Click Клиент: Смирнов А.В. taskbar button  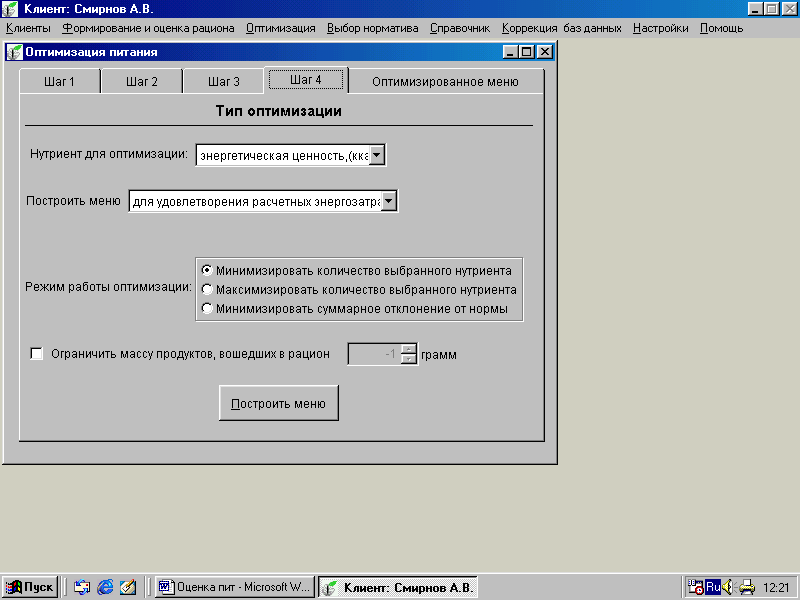[x=398, y=587]
